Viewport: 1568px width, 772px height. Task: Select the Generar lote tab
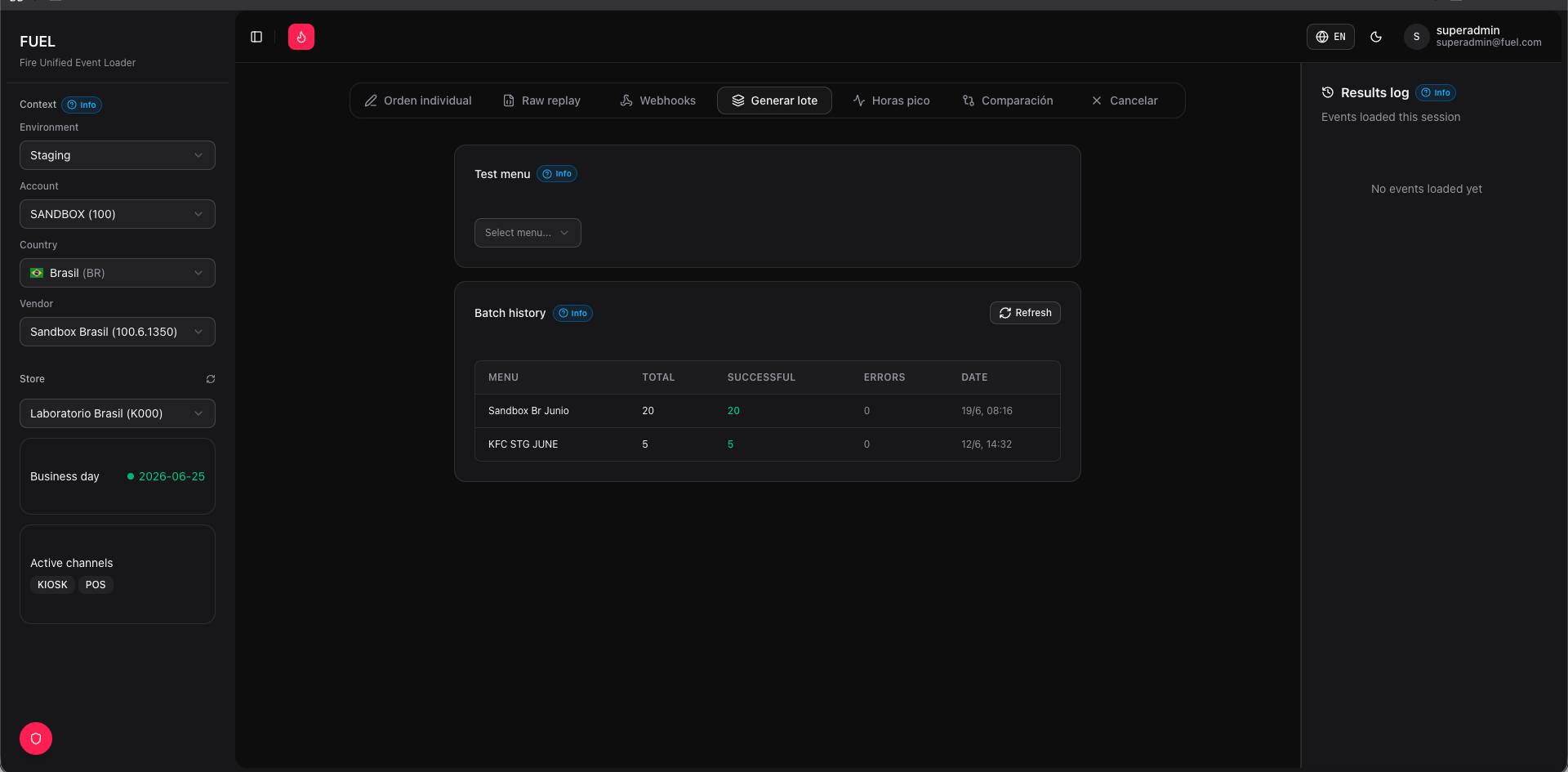tap(774, 100)
